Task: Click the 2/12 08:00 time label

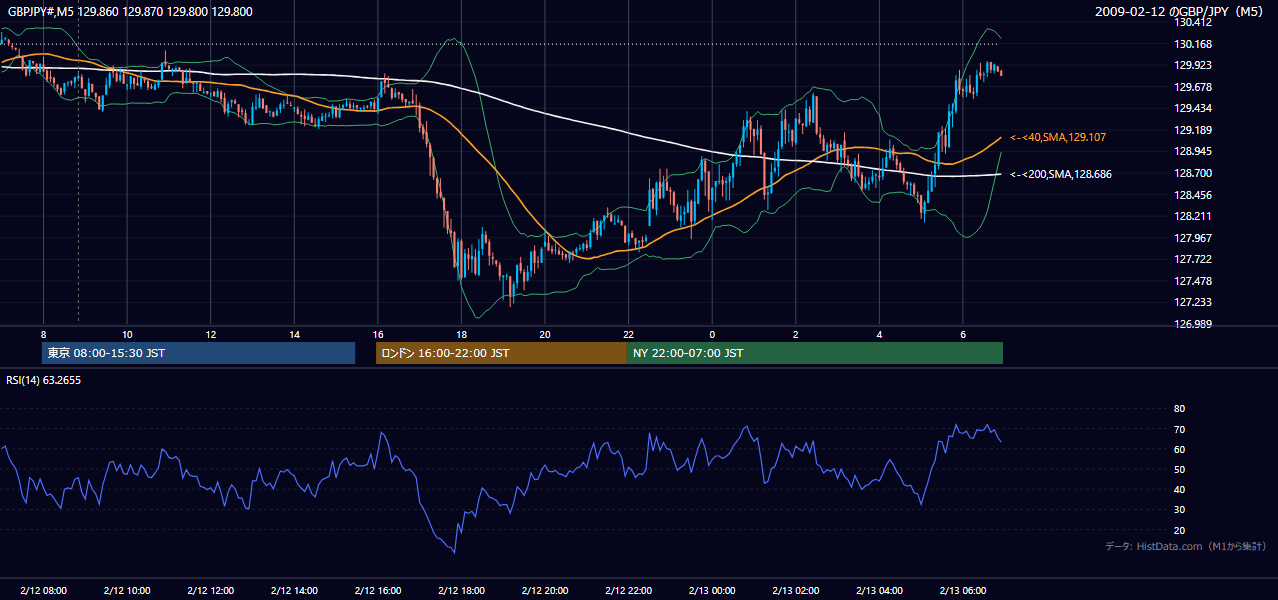Action: tap(43, 590)
